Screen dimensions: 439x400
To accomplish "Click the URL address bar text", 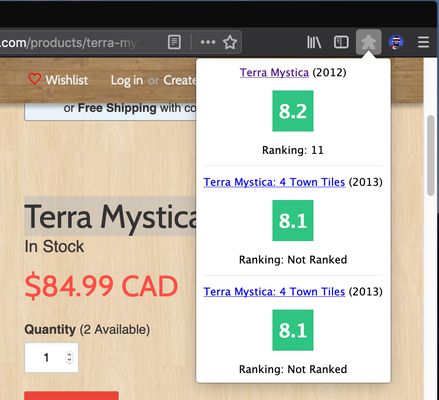I will (x=69, y=43).
